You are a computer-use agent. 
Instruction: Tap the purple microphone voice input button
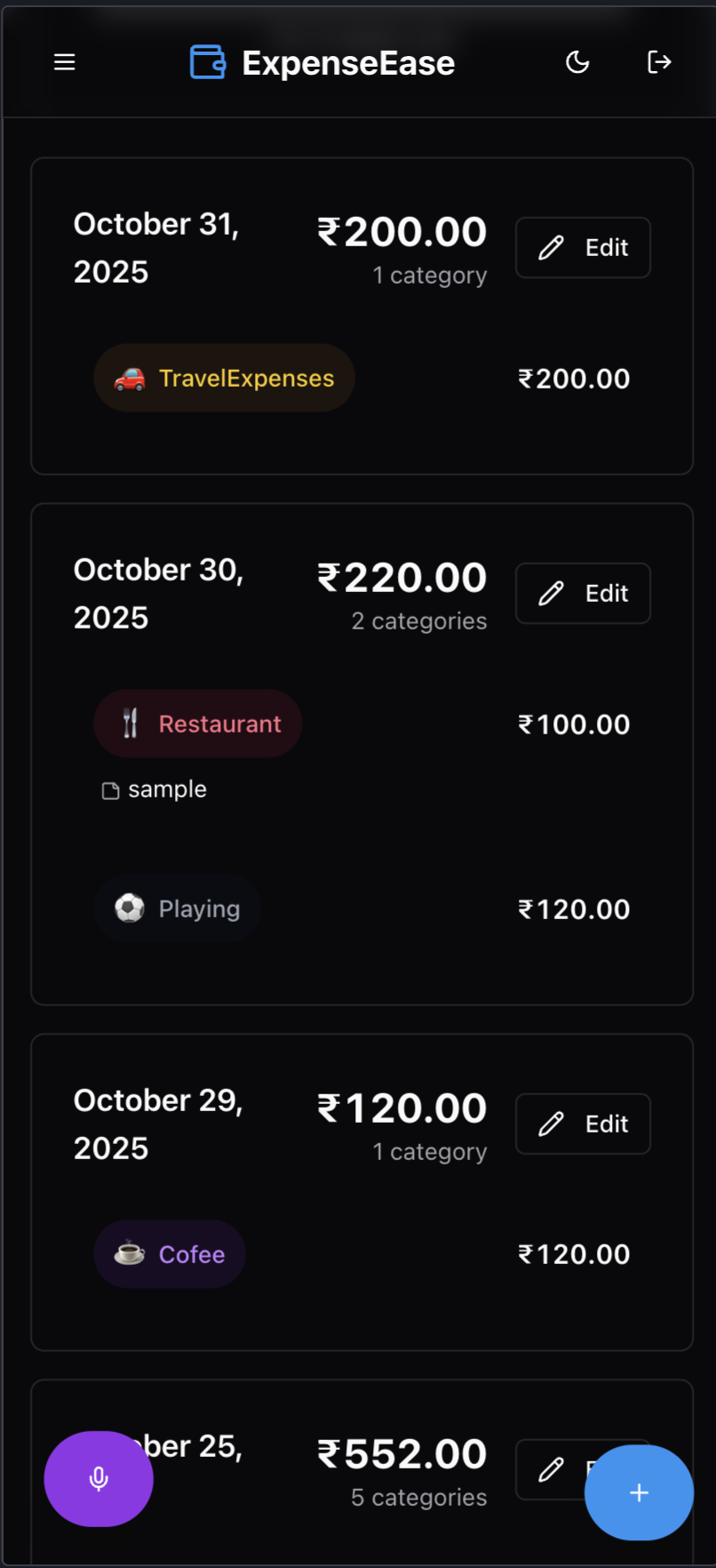pyautogui.click(x=98, y=1477)
